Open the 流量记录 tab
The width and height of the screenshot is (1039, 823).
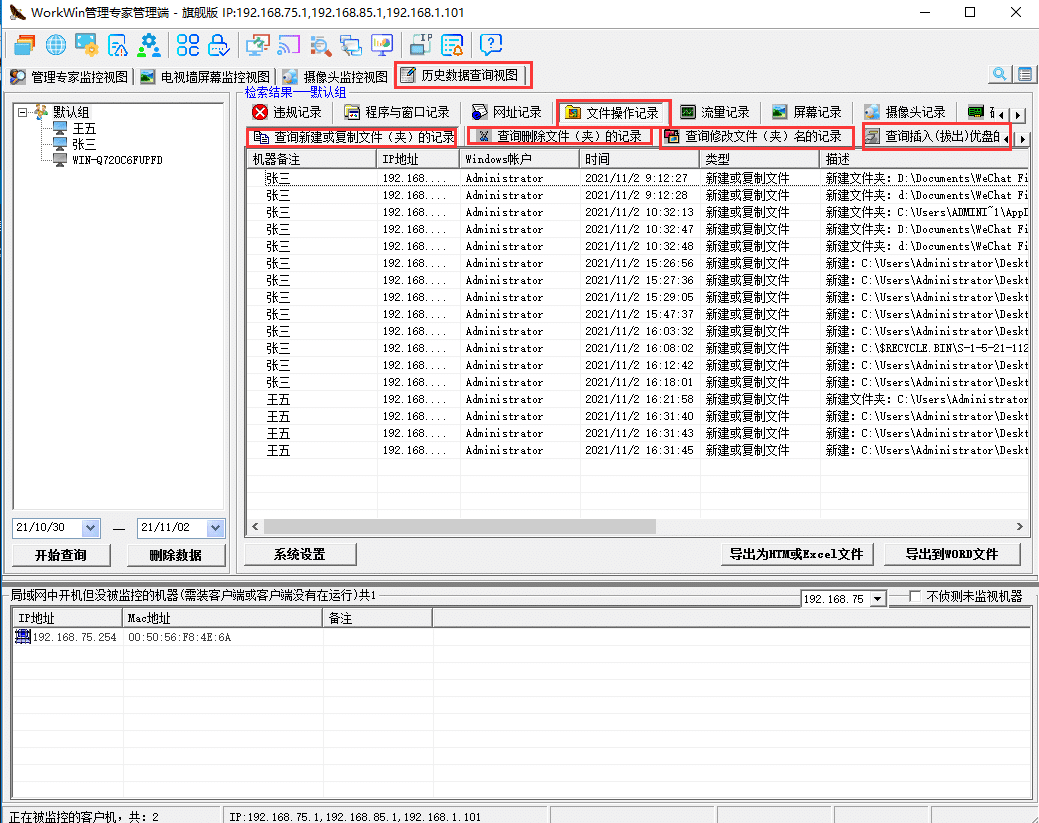(716, 112)
